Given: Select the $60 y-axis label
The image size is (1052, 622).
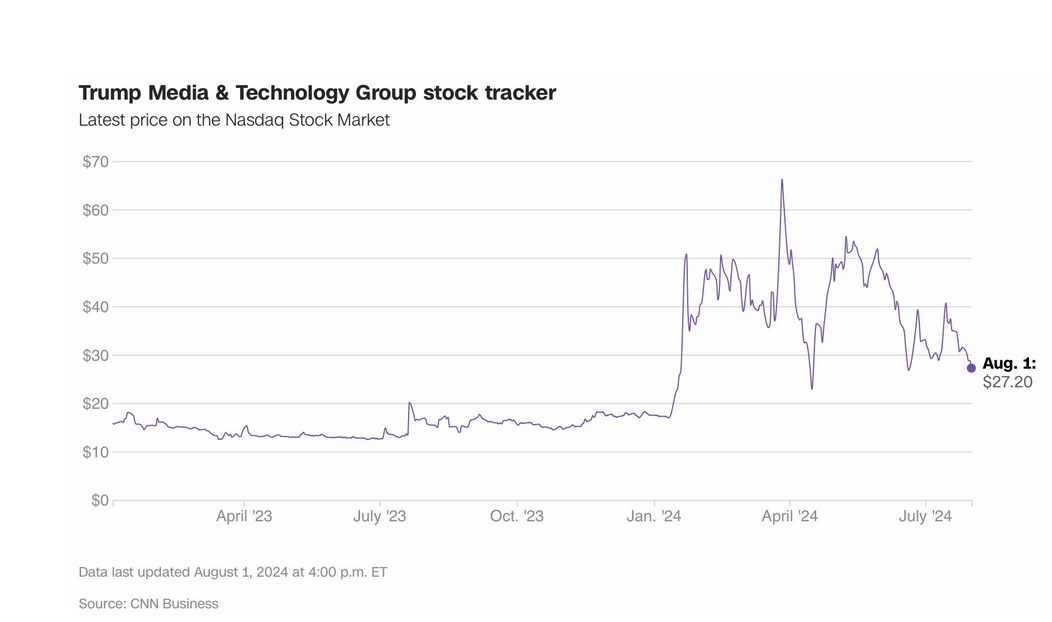Looking at the screenshot, I should (x=95, y=210).
